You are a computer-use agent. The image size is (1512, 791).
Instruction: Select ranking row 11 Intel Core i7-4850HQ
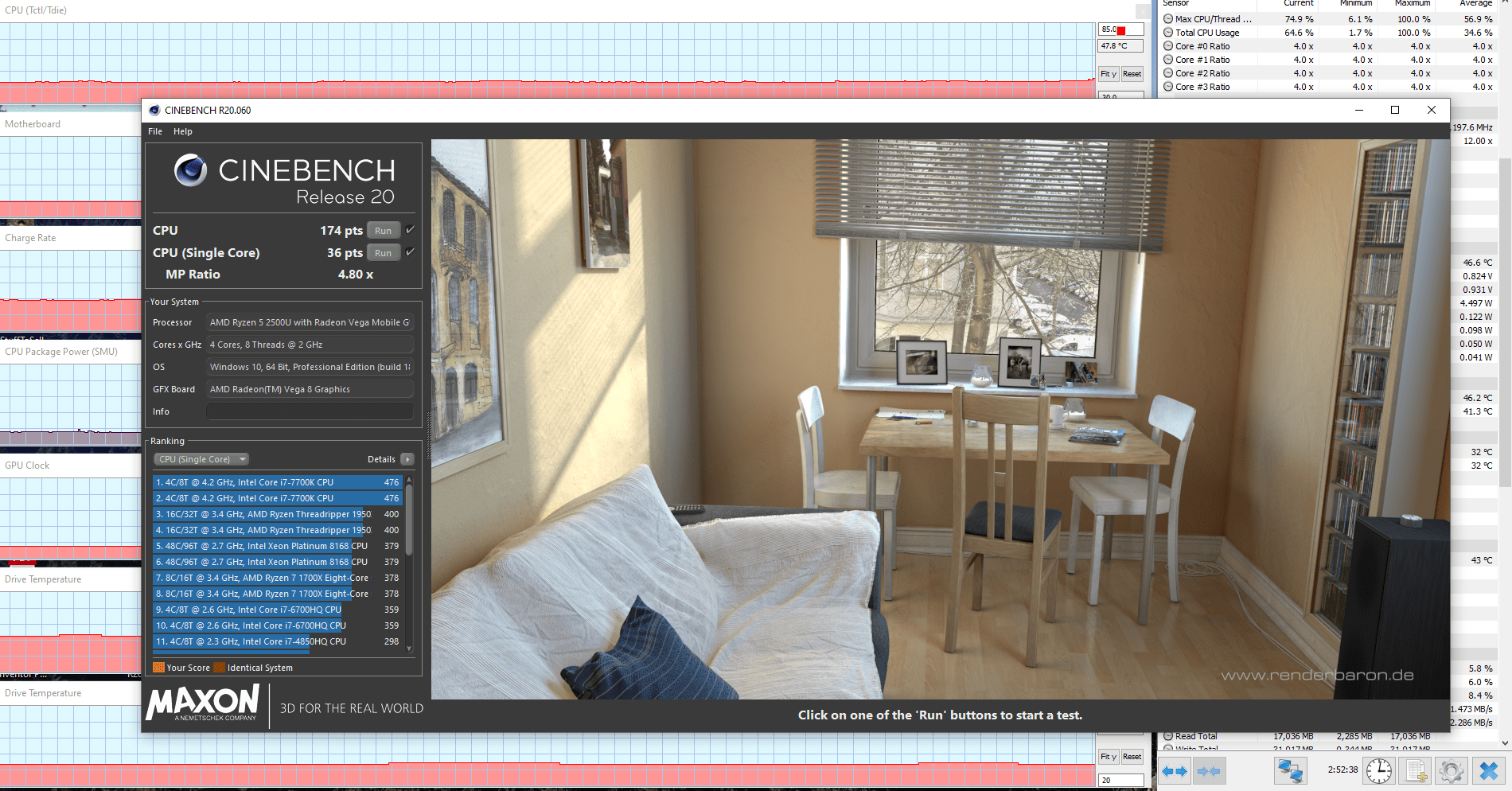pos(278,641)
